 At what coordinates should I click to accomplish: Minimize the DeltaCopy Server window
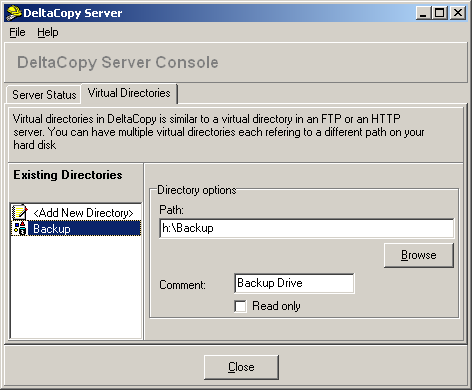[423, 13]
